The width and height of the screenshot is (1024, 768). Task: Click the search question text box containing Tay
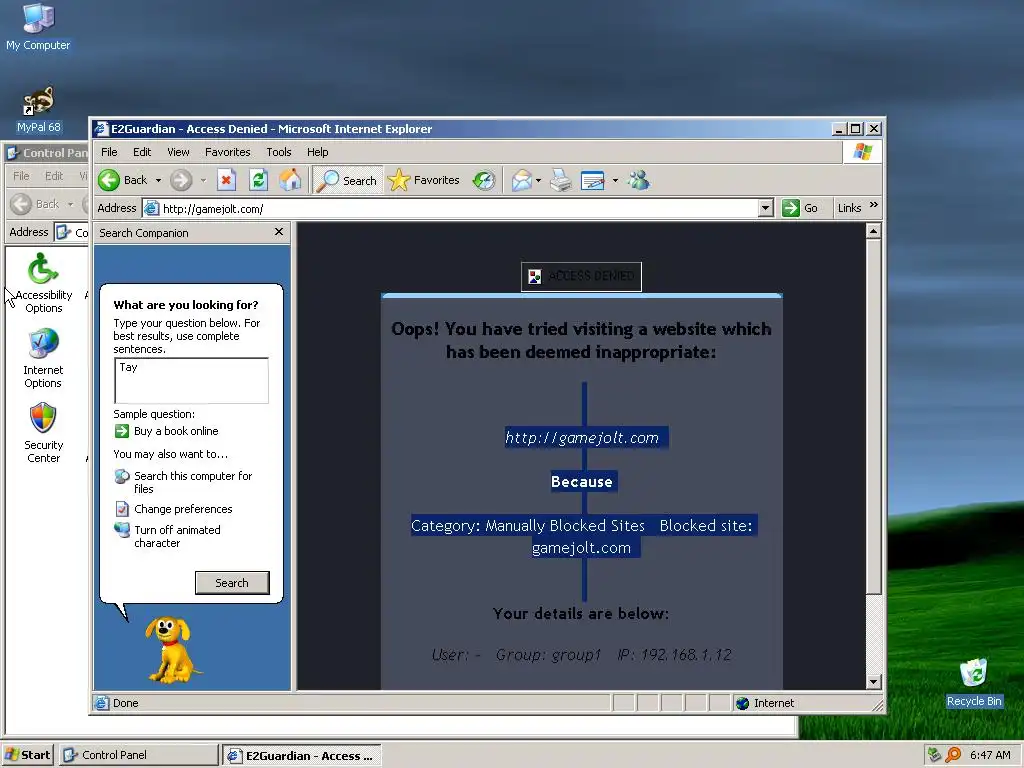click(191, 380)
